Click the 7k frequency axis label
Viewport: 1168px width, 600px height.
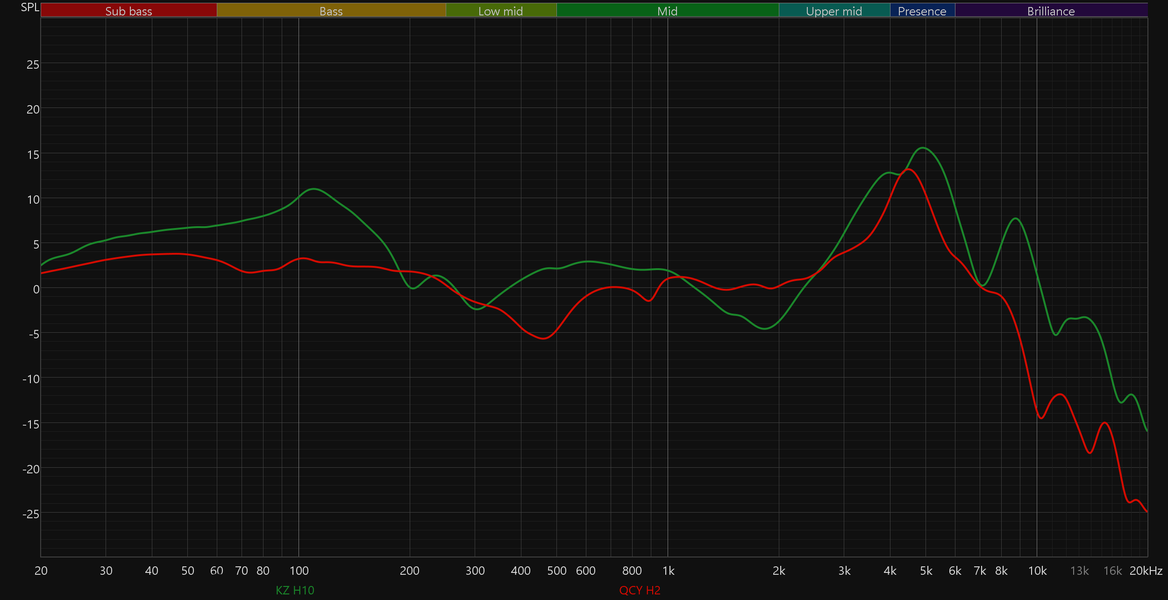click(980, 571)
